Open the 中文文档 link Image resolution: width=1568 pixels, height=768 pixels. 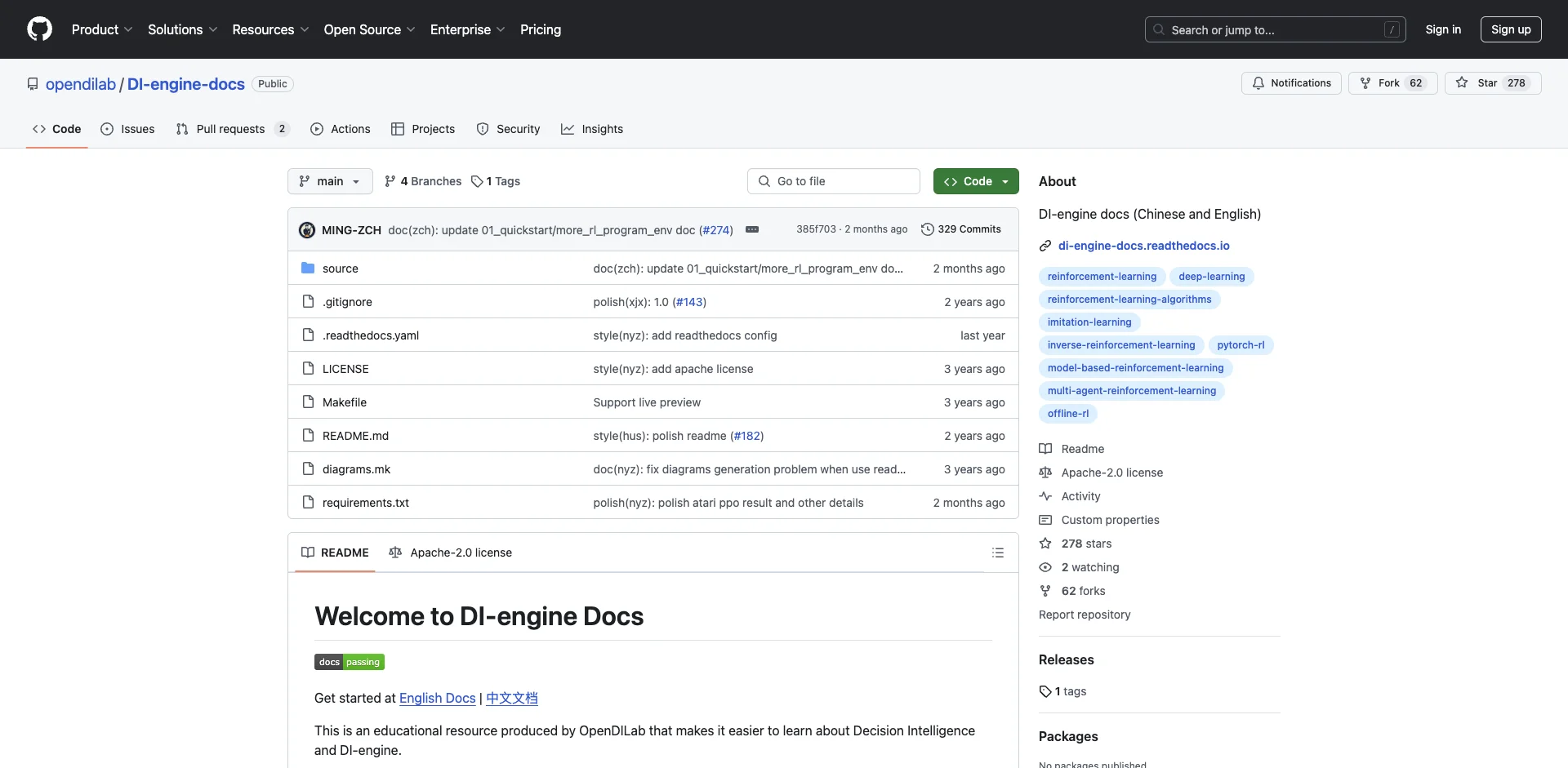pyautogui.click(x=512, y=699)
